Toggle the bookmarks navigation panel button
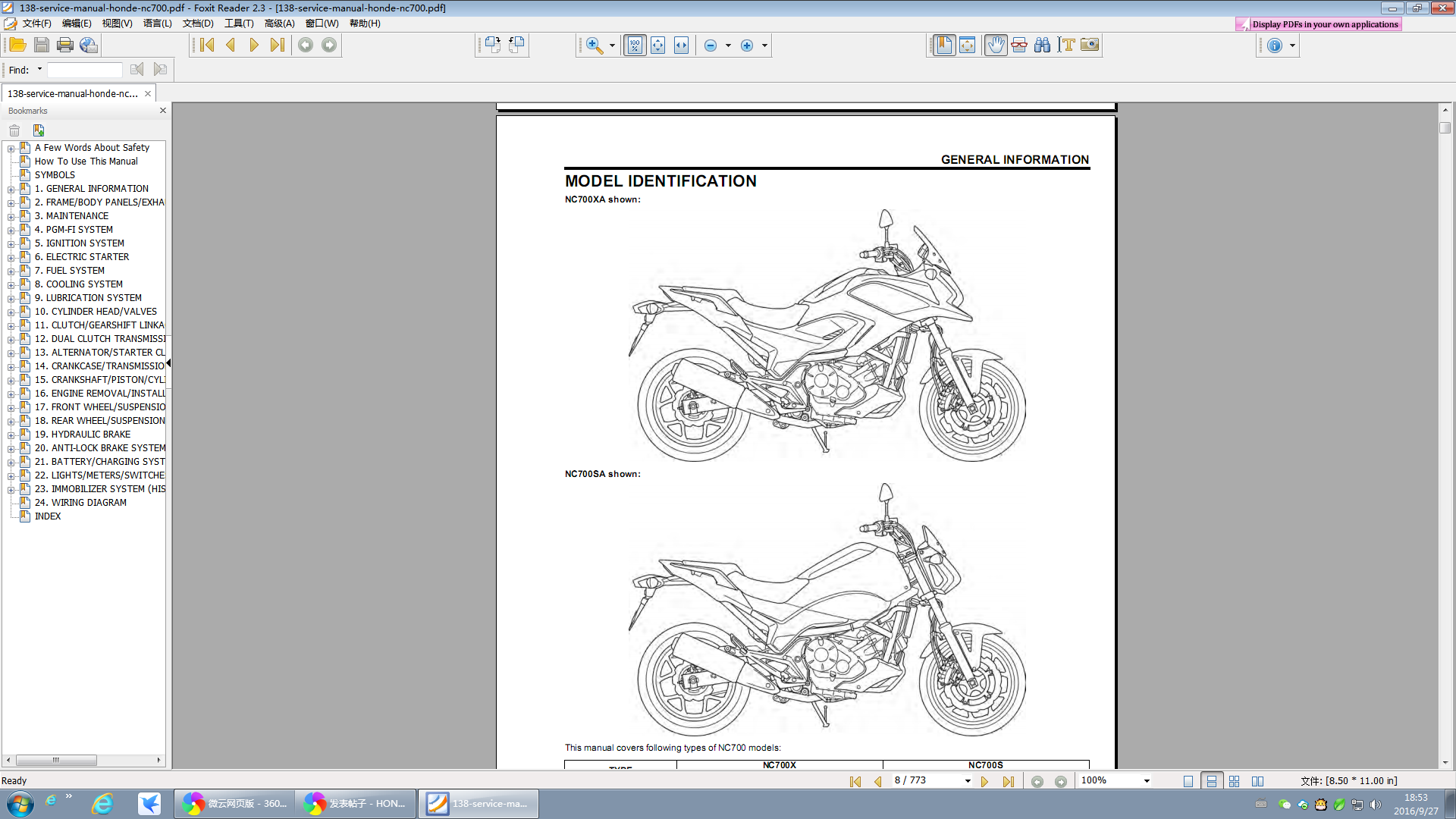This screenshot has height=819, width=1456. [x=944, y=45]
